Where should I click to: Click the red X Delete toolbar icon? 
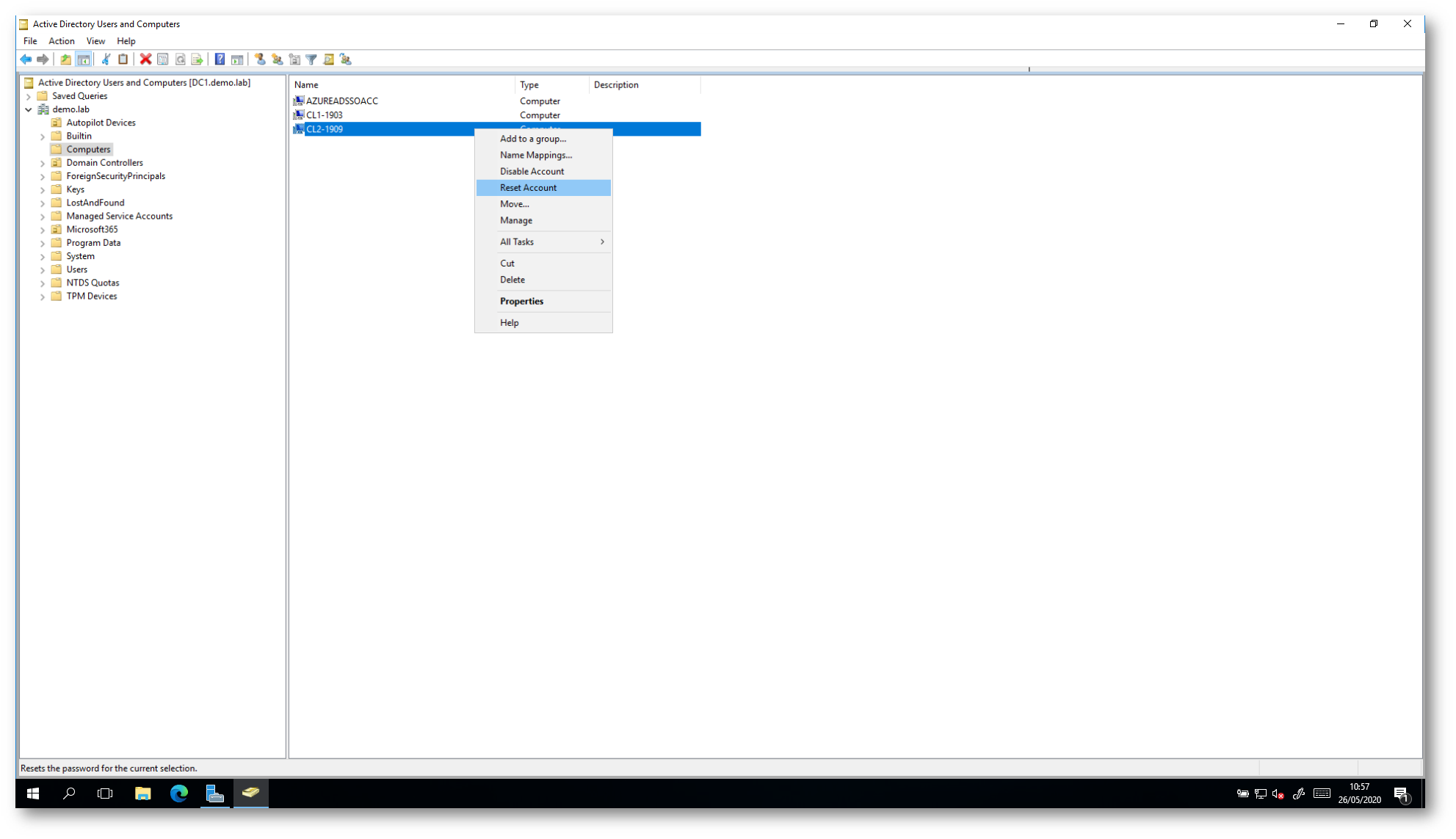coord(145,59)
